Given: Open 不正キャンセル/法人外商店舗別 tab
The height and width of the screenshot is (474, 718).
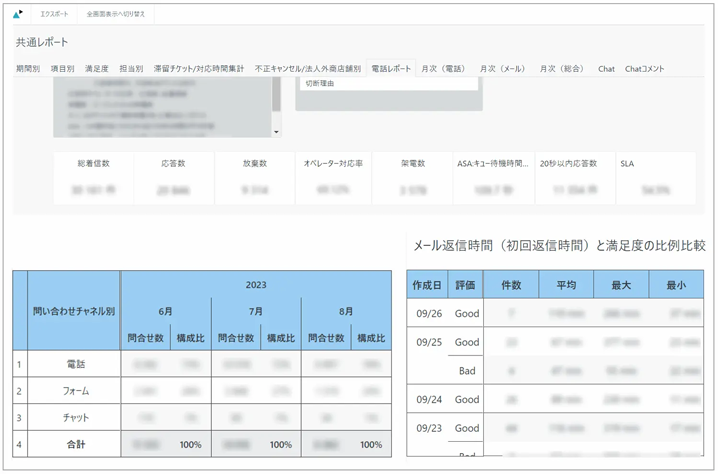Looking at the screenshot, I should [307, 69].
